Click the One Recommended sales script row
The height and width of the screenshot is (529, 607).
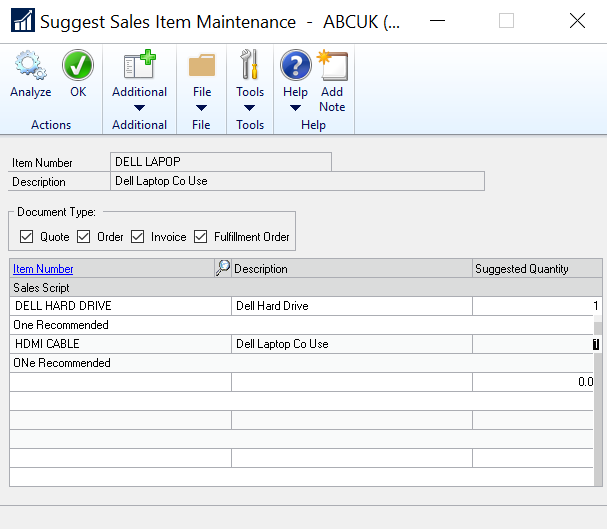click(302, 325)
